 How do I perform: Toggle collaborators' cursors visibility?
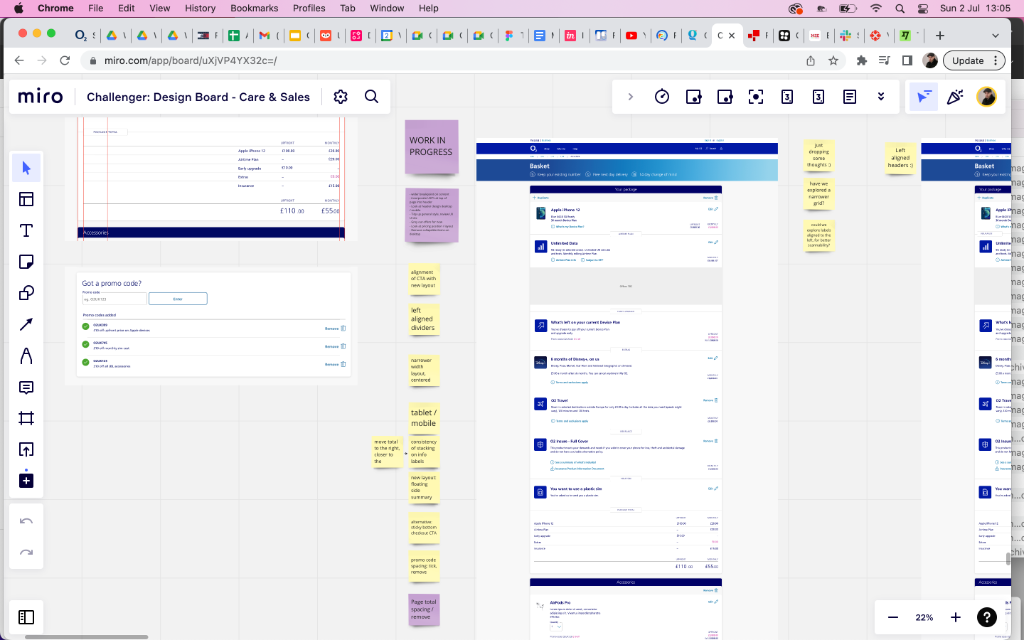coord(923,97)
